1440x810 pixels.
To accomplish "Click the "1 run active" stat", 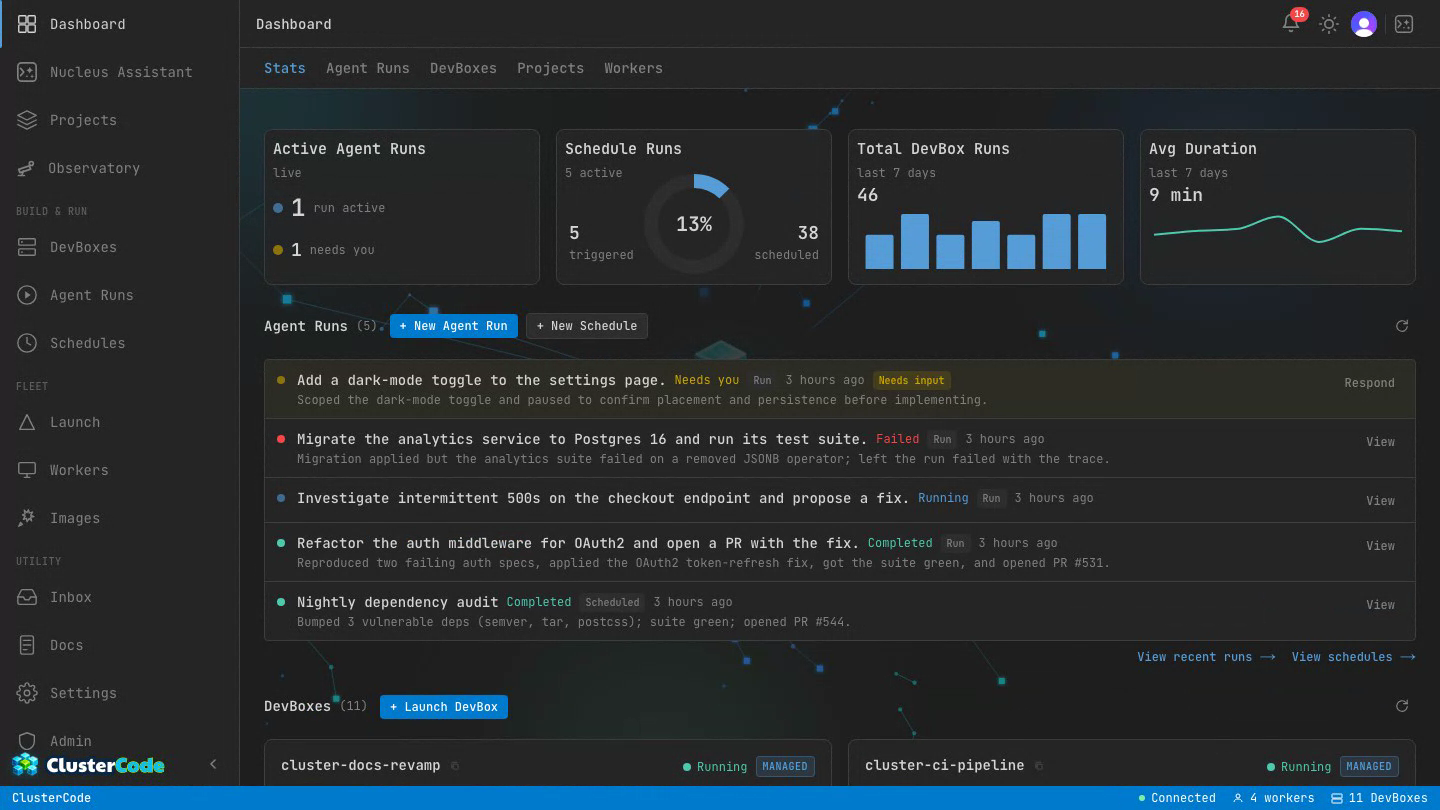I will tap(329, 208).
